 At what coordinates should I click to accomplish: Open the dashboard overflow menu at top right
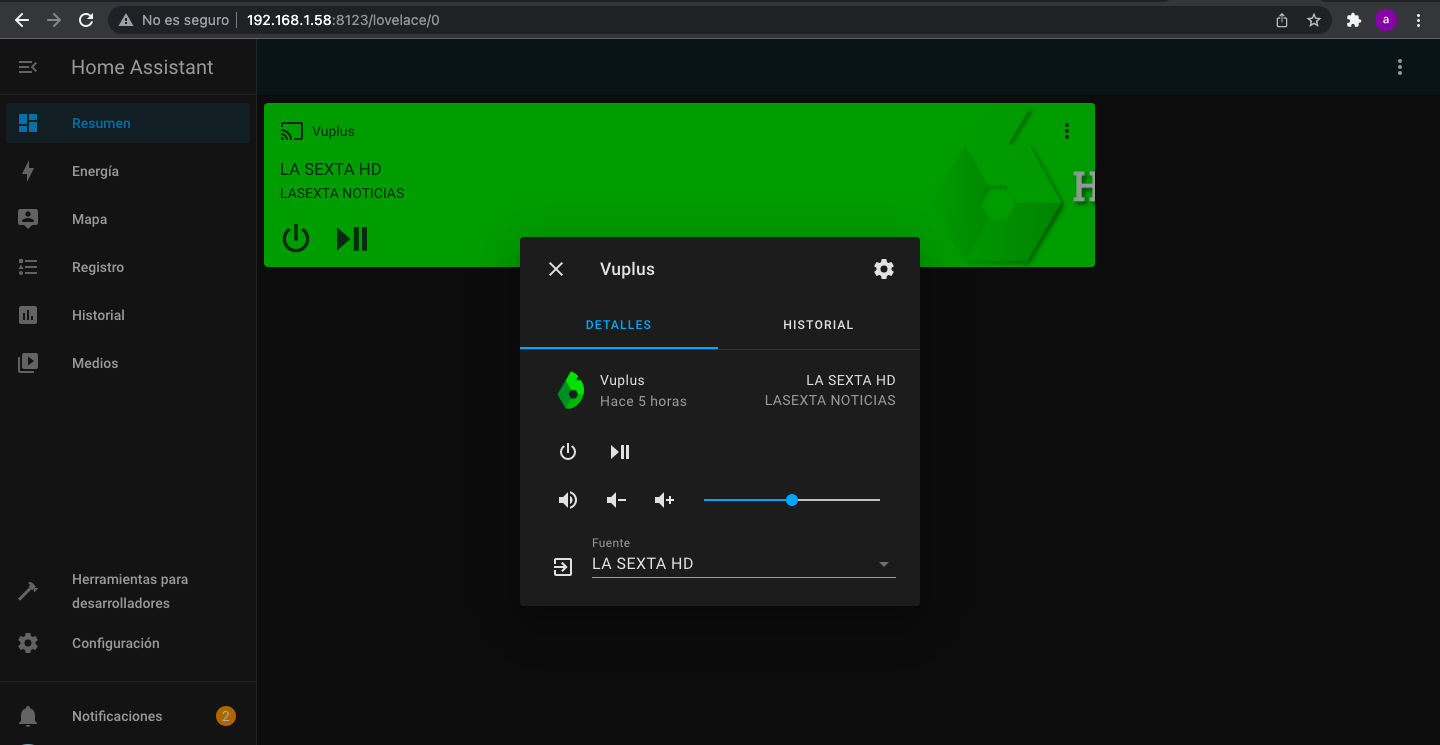click(1399, 67)
